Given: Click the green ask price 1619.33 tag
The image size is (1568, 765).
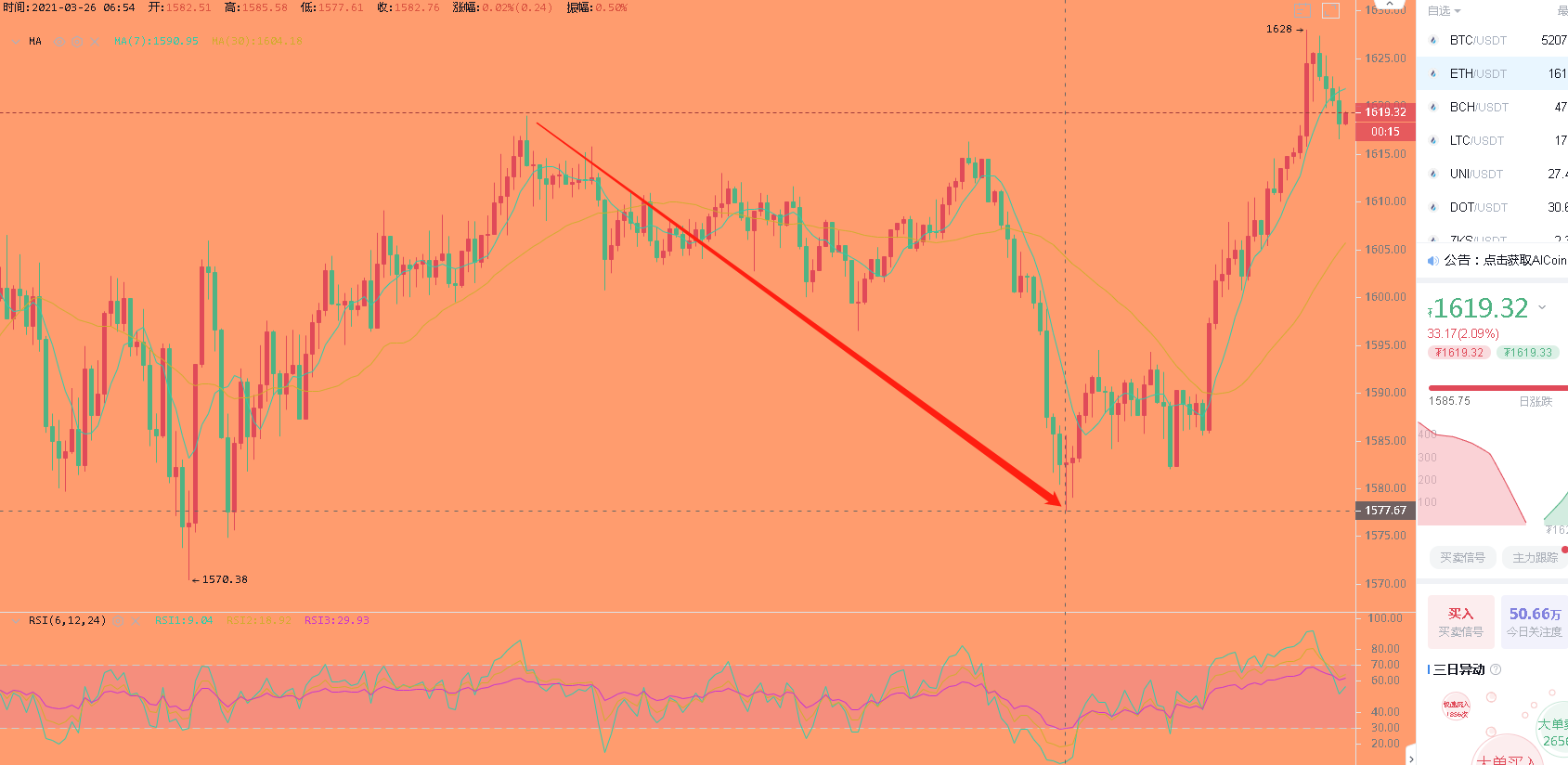Looking at the screenshot, I should (1527, 353).
